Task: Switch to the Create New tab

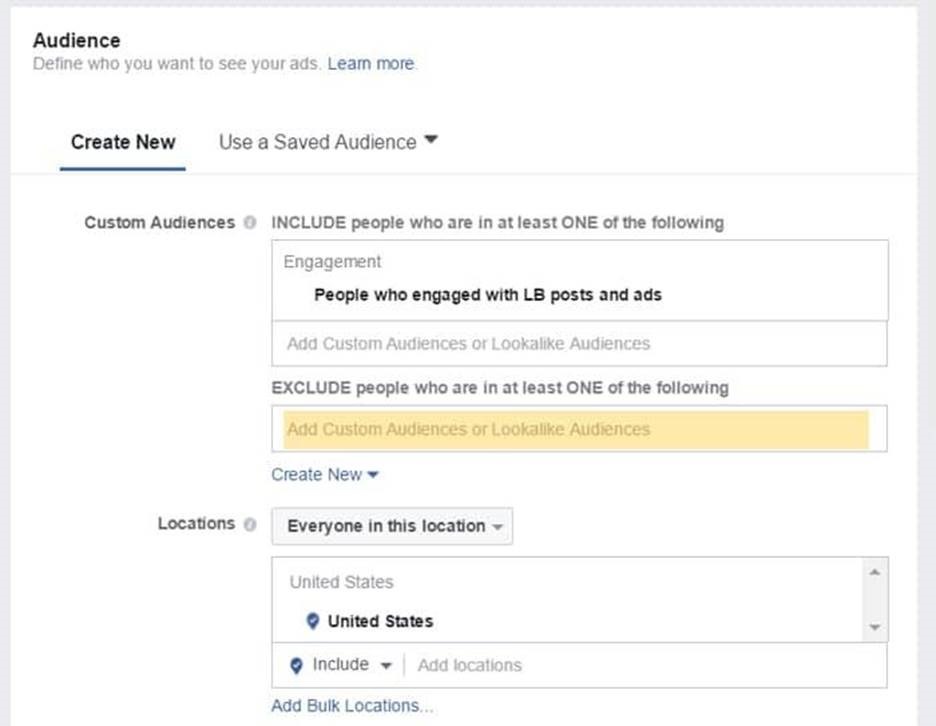Action: (x=123, y=142)
